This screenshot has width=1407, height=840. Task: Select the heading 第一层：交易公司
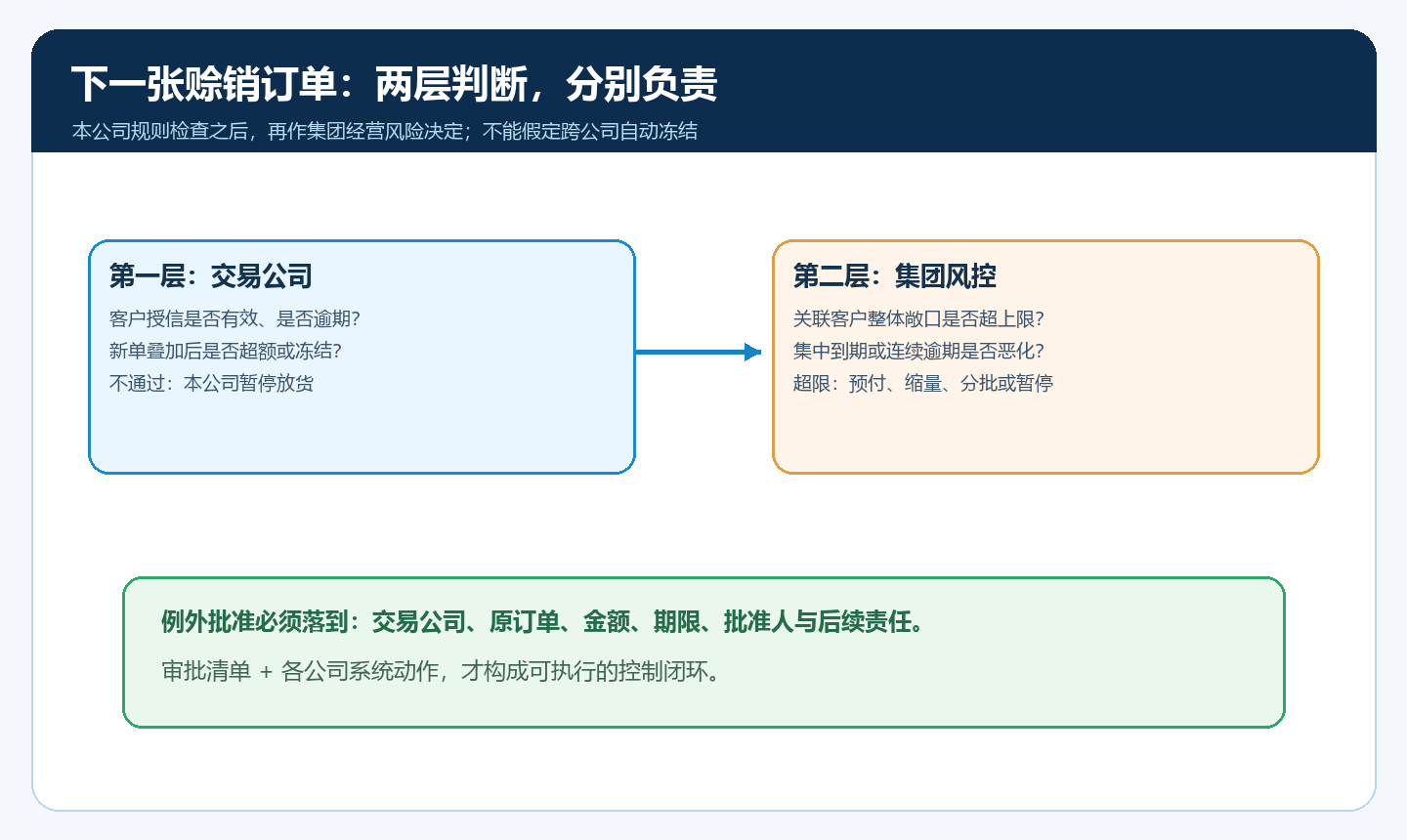coord(211,276)
